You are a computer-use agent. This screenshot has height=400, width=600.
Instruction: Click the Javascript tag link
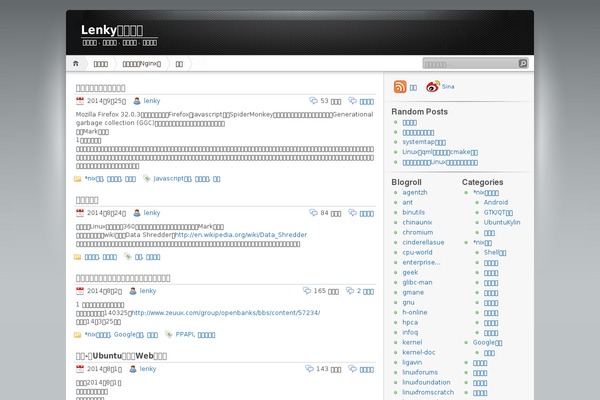172,179
